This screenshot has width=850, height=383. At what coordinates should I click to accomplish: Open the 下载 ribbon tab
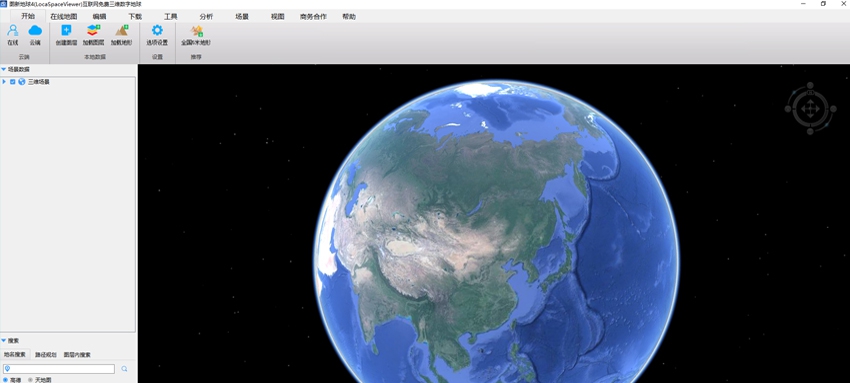coord(135,16)
